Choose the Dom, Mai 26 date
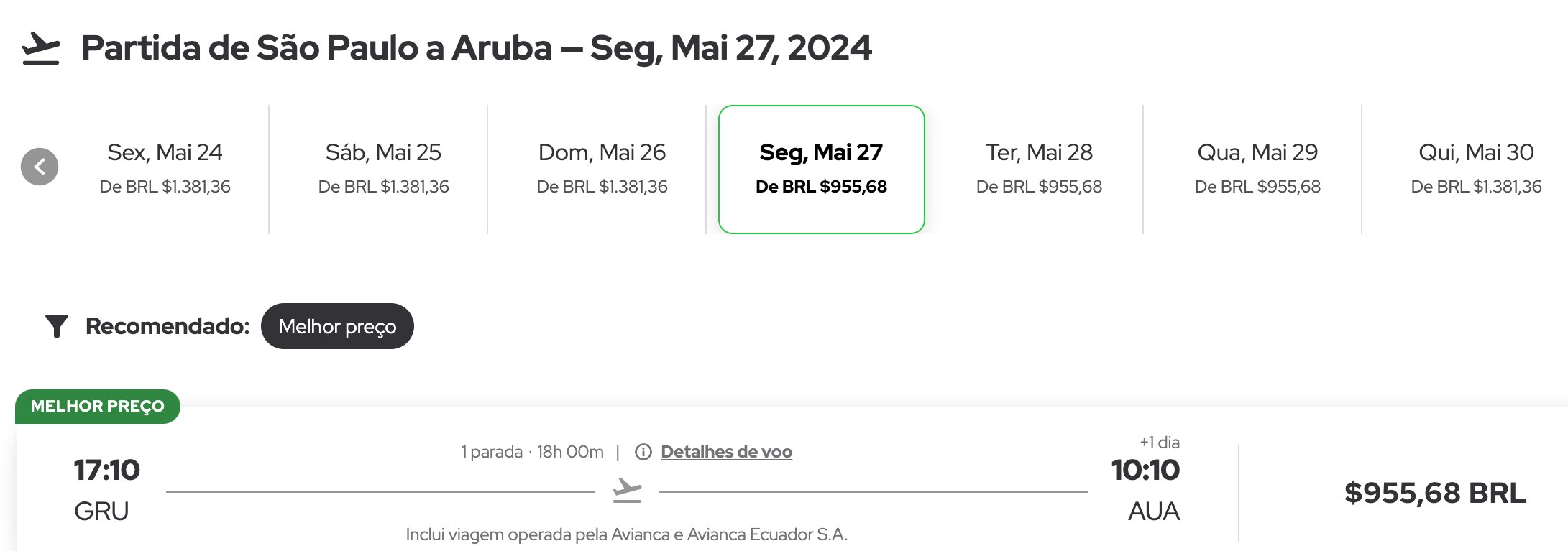Image resolution: width=1568 pixels, height=551 pixels. click(602, 169)
